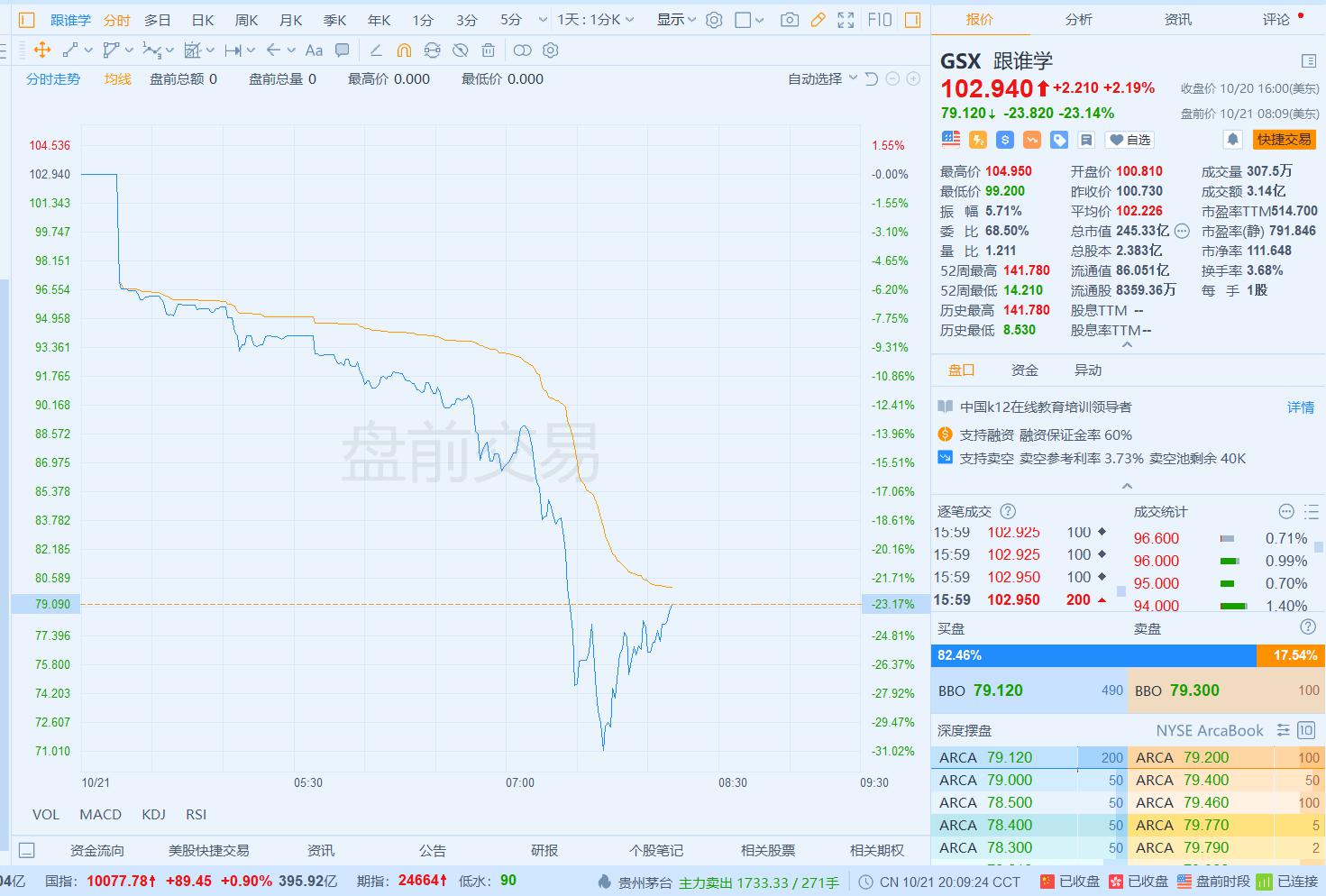The height and width of the screenshot is (896, 1326).
Task: Click the orange lightning badge icon
Action: pos(978,140)
